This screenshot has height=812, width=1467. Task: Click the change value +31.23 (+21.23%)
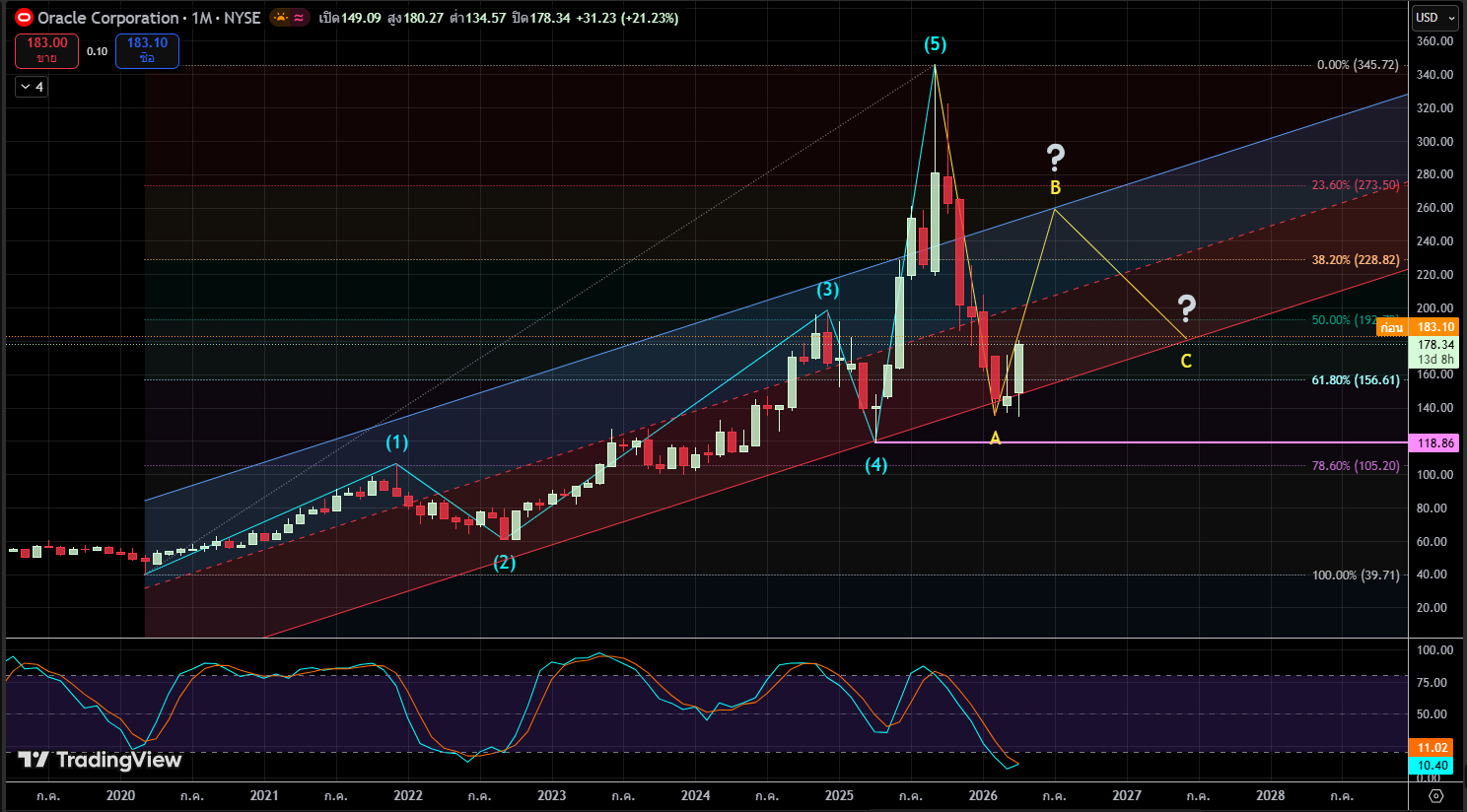pos(627,18)
